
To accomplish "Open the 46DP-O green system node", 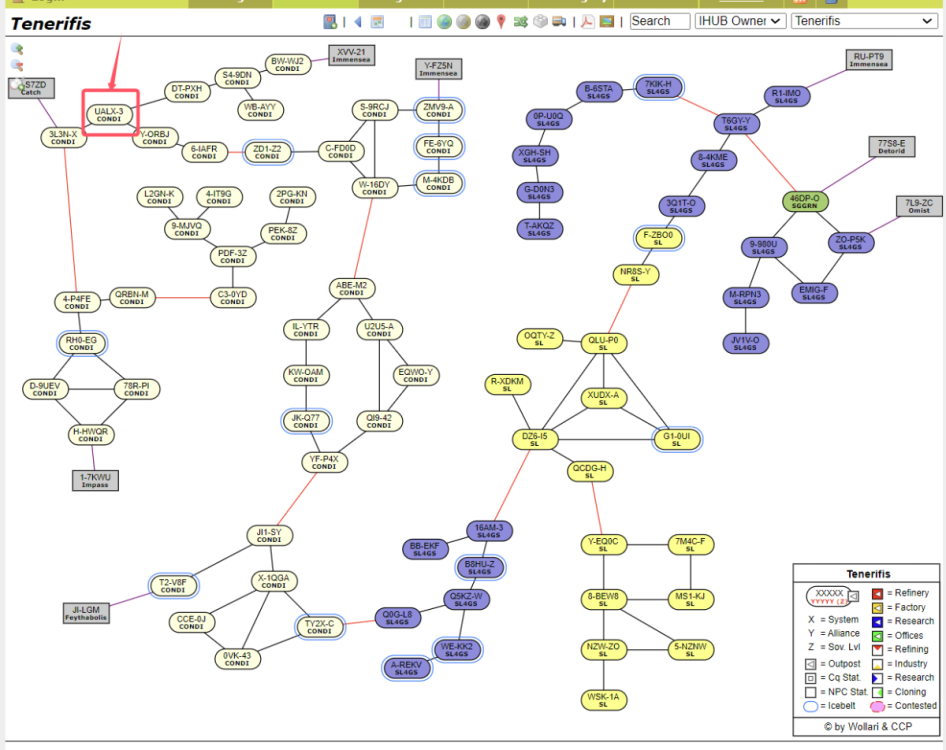I will 806,203.
